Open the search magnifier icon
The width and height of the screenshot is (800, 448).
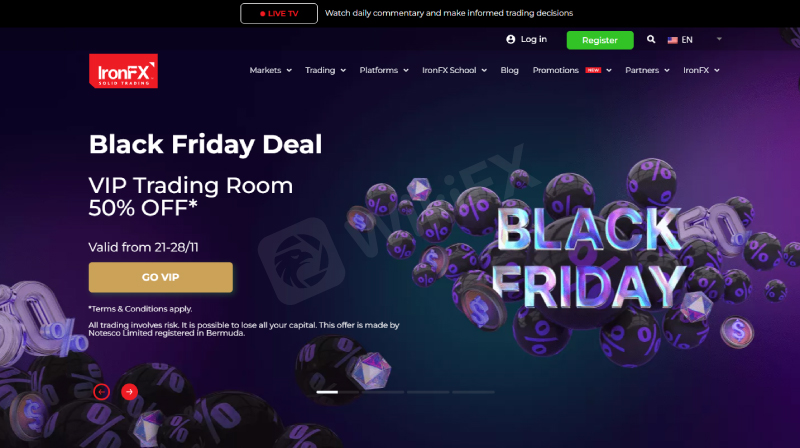(651, 39)
